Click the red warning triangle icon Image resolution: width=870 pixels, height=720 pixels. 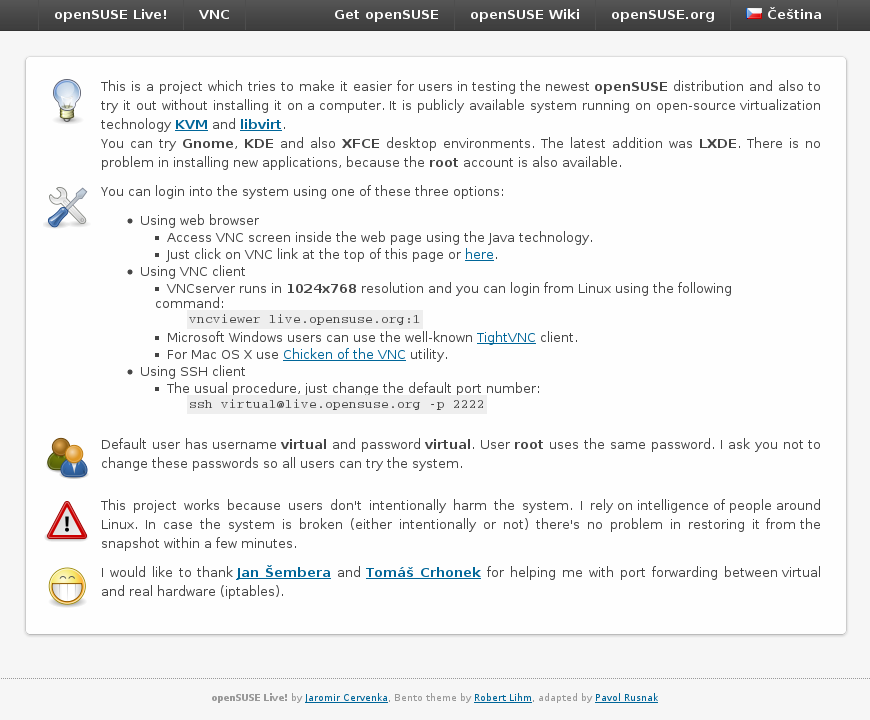(67, 520)
